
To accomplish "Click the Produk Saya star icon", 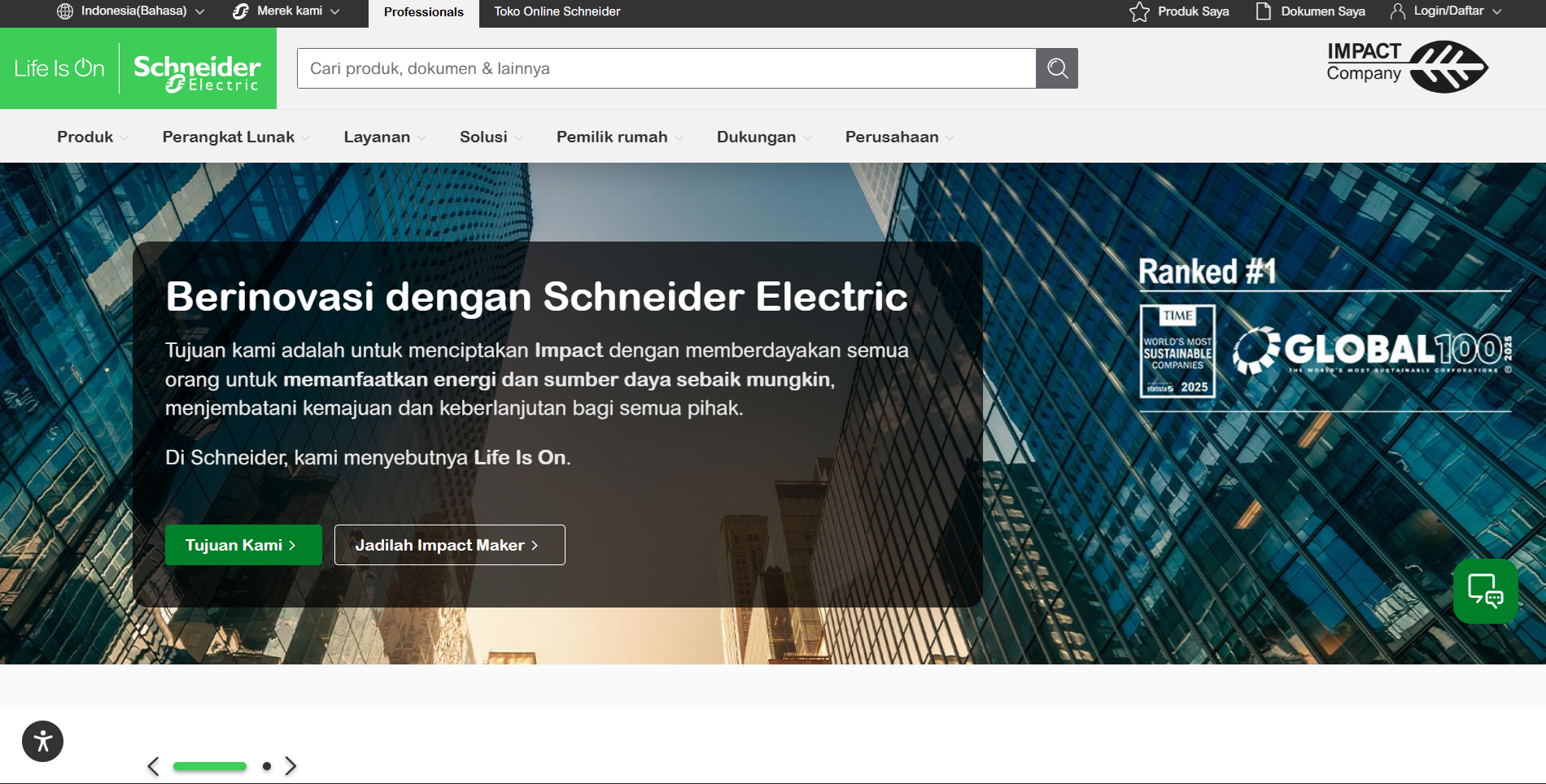I will pos(1139,11).
